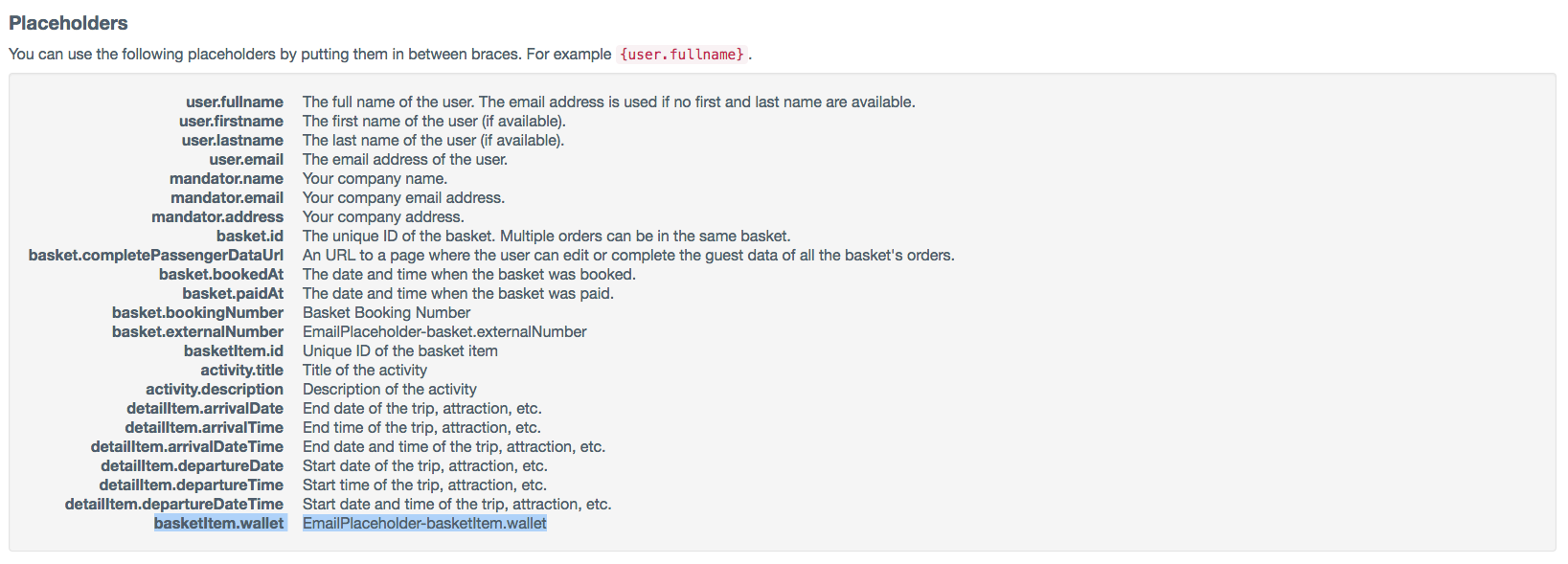
Task: Click the mandator.email placeholder label
Action: click(227, 197)
